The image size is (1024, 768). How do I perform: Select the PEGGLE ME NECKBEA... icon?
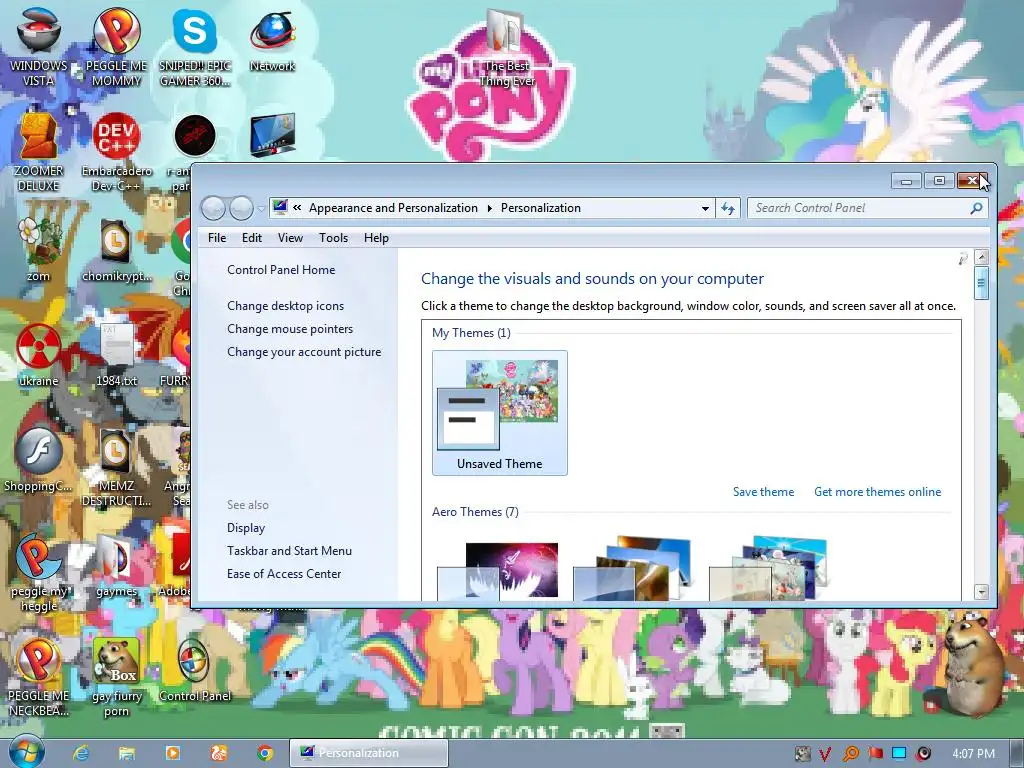click(x=38, y=677)
